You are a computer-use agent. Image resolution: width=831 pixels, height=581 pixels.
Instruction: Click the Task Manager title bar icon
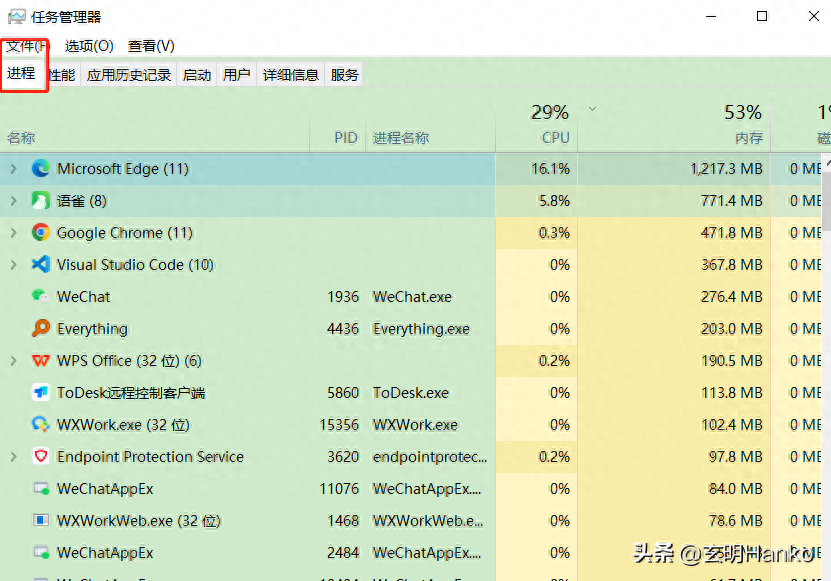coord(16,17)
